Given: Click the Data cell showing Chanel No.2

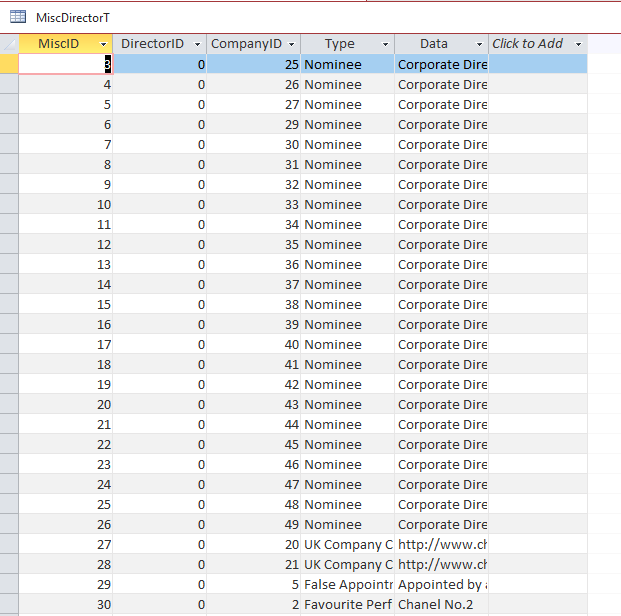Looking at the screenshot, I should [x=441, y=604].
